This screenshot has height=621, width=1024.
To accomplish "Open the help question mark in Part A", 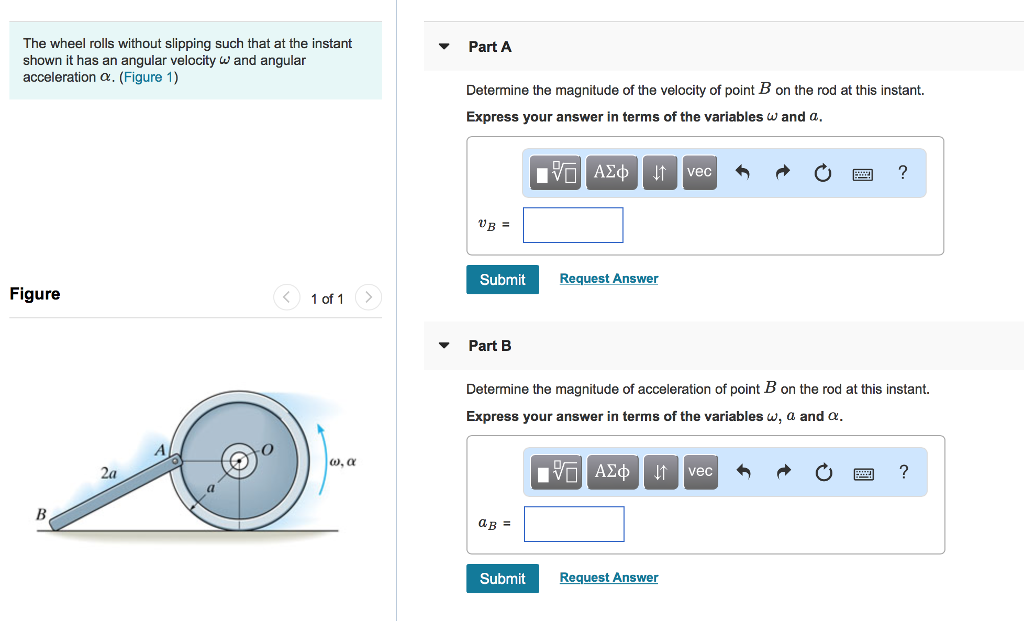I will point(902,172).
